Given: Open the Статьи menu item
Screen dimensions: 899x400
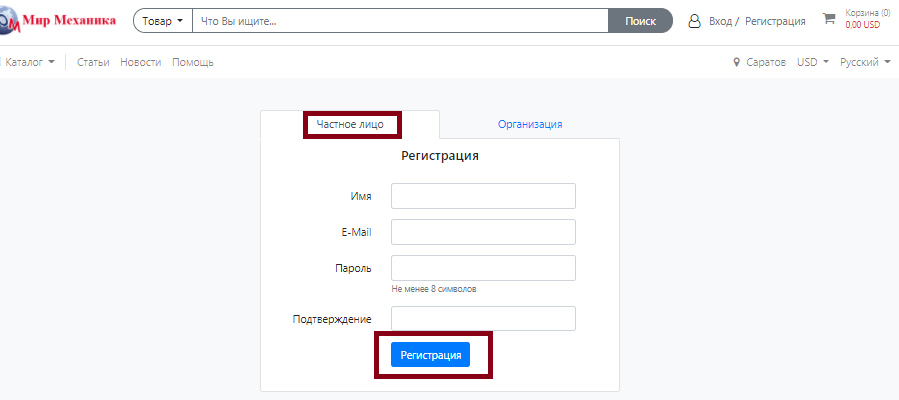Looking at the screenshot, I should coord(93,62).
